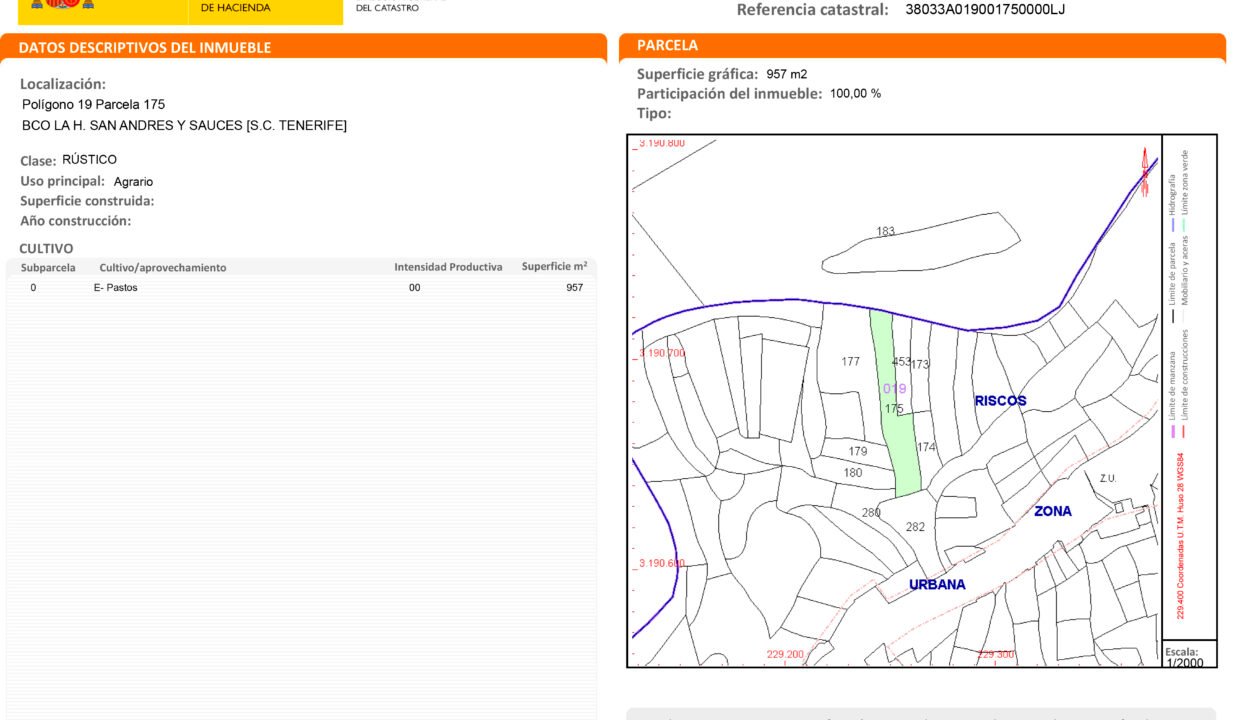1240x720 pixels.
Task: Click the '100,00 %' participation value
Action: pyautogui.click(x=856, y=94)
